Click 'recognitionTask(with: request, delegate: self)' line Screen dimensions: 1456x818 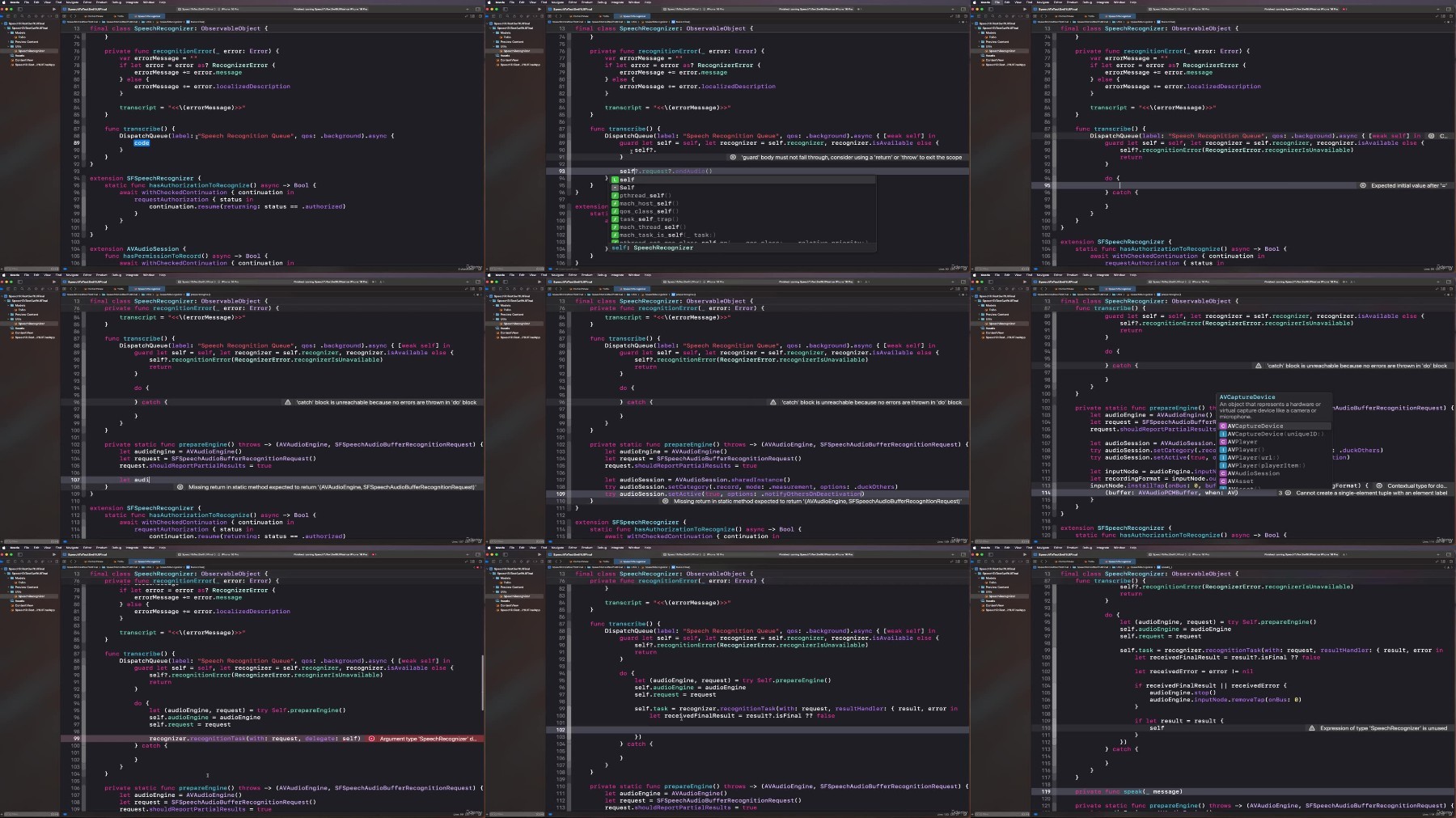point(255,739)
